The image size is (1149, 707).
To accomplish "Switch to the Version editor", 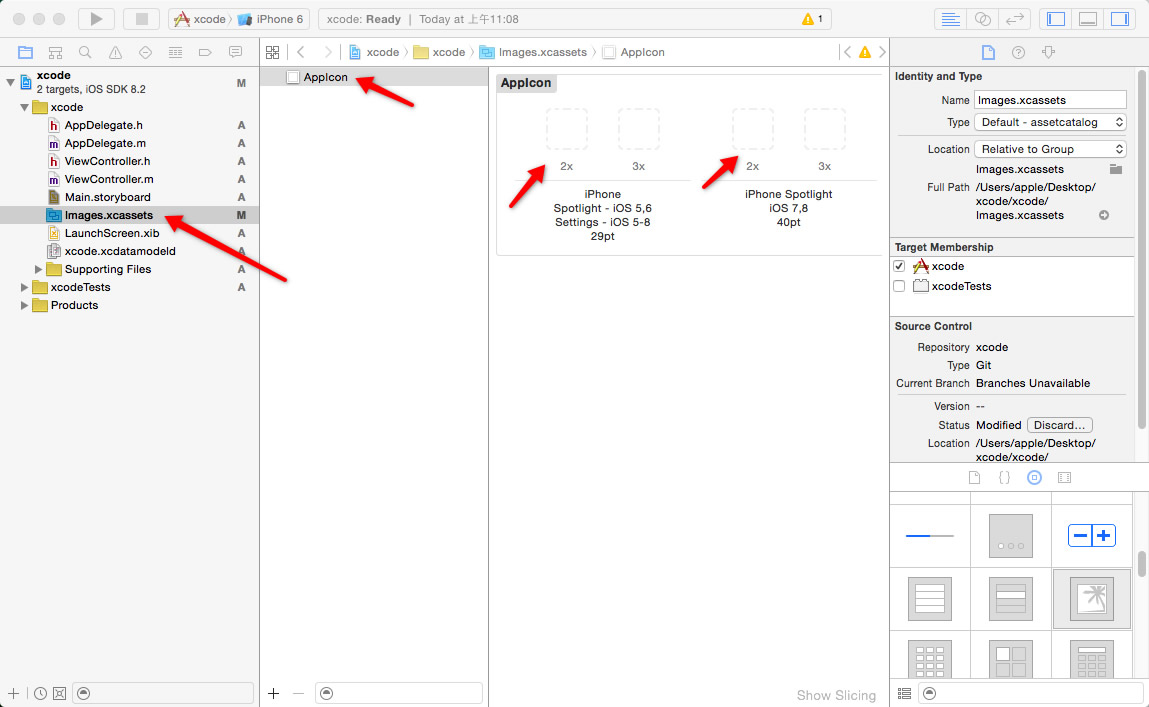I will [x=1014, y=19].
